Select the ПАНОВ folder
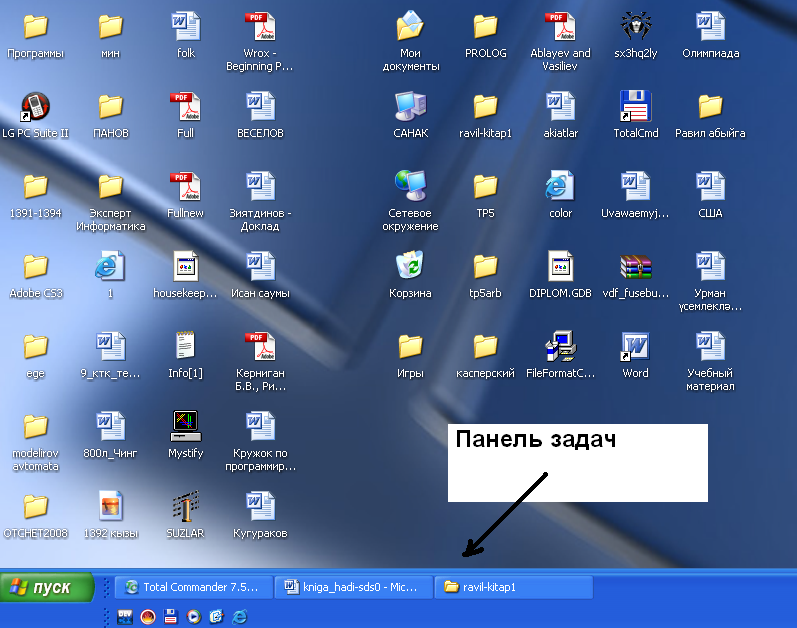This screenshot has height=628, width=797. coord(110,106)
